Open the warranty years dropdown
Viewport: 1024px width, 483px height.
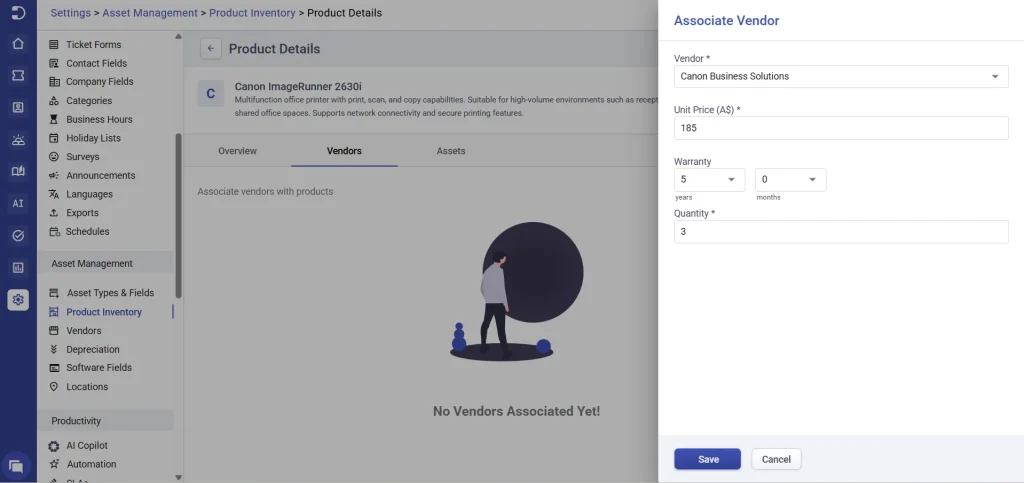click(709, 179)
